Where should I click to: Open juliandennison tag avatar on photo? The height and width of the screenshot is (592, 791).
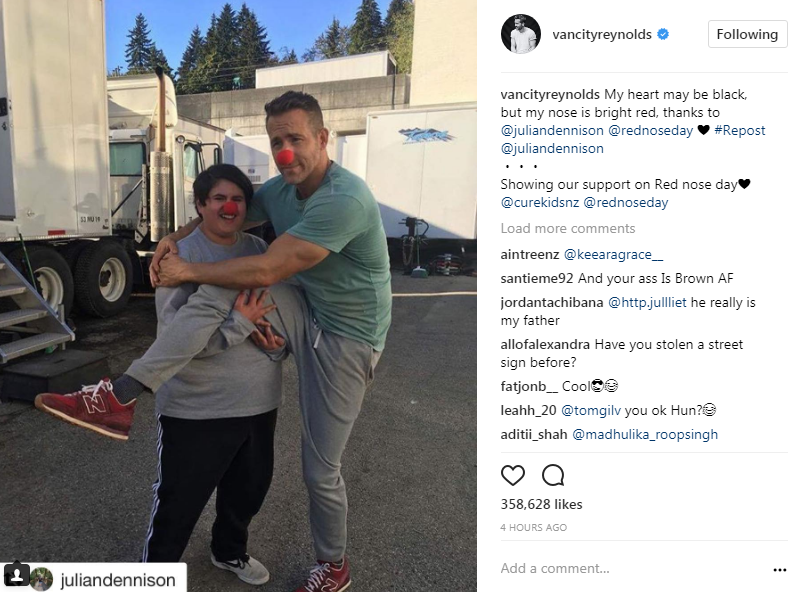[x=41, y=579]
